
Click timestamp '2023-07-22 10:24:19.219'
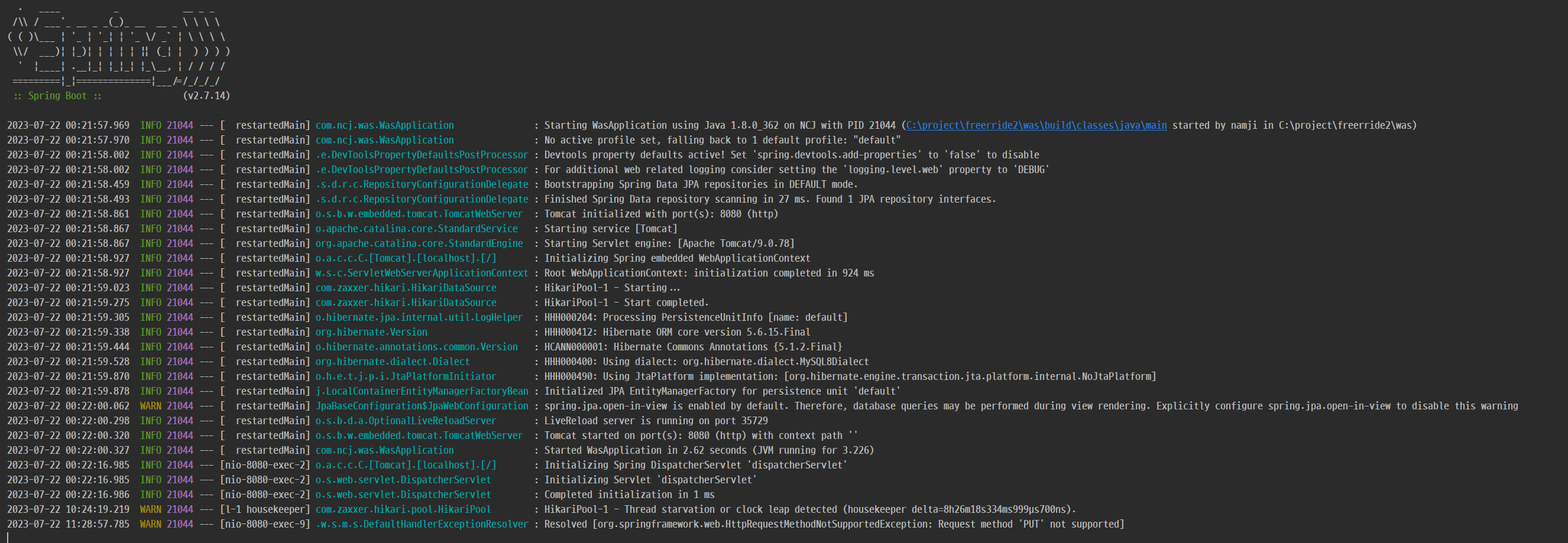pos(68,509)
